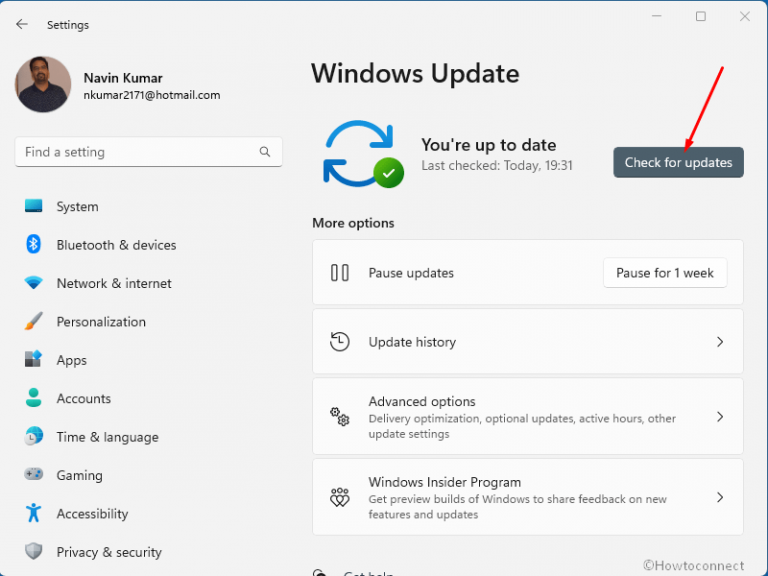Image resolution: width=768 pixels, height=576 pixels.
Task: Click the Personalization paintbrush icon
Action: pos(33,321)
